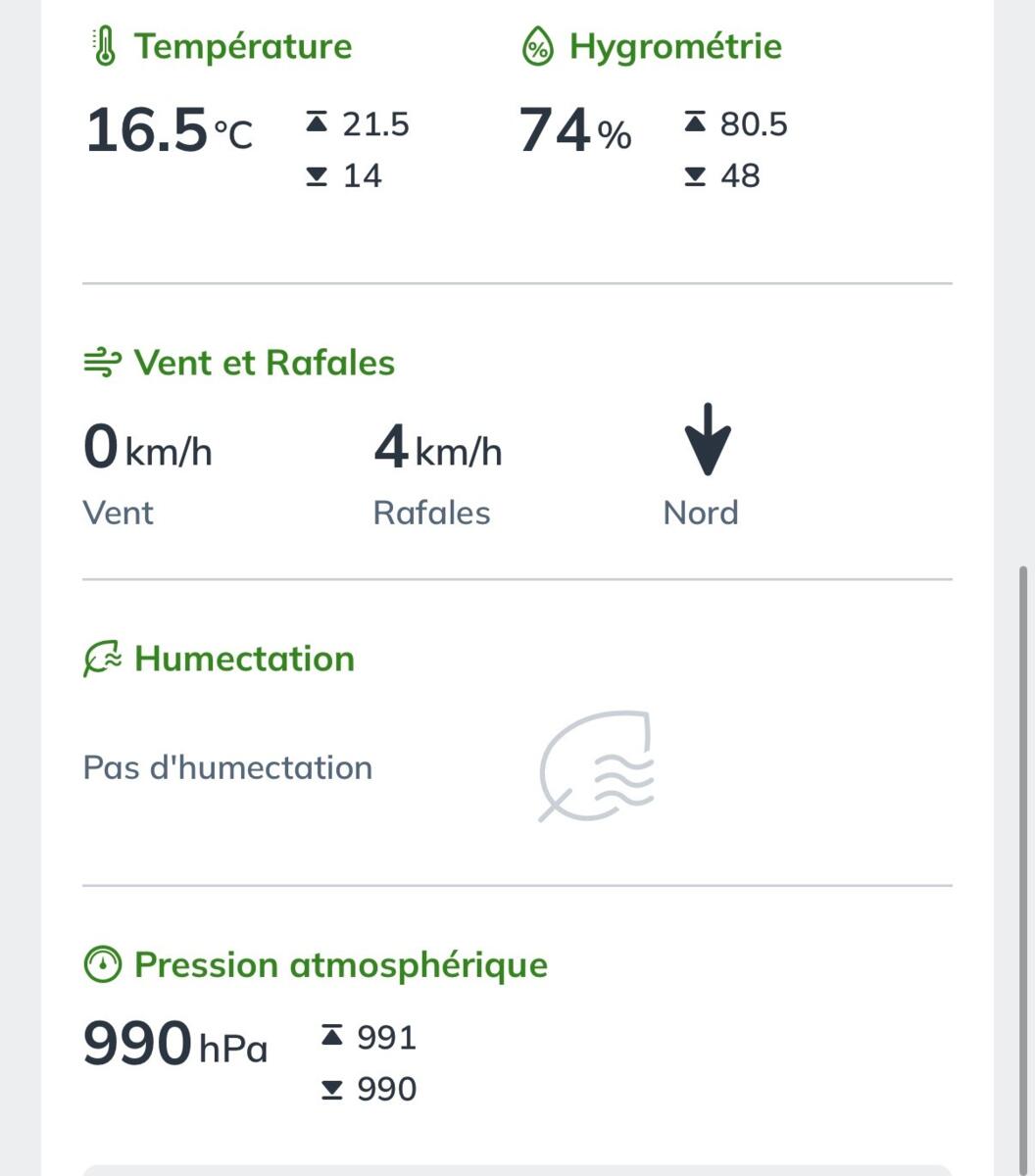
Task: Tap the wind icon beside Vent et Rafales
Action: tap(102, 364)
